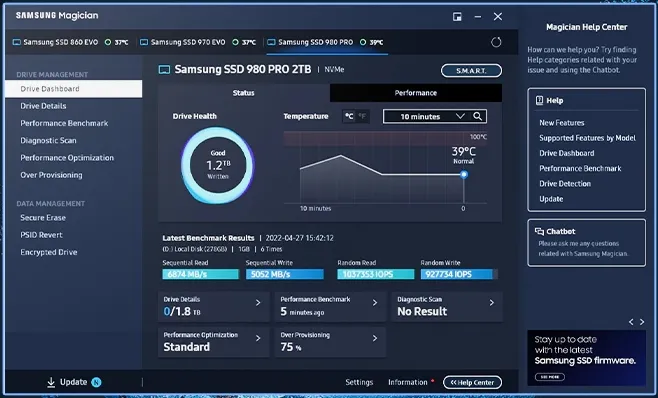This screenshot has width=658, height=398.
Task: Click the Random Read IOPS bar
Action: [x=376, y=274]
